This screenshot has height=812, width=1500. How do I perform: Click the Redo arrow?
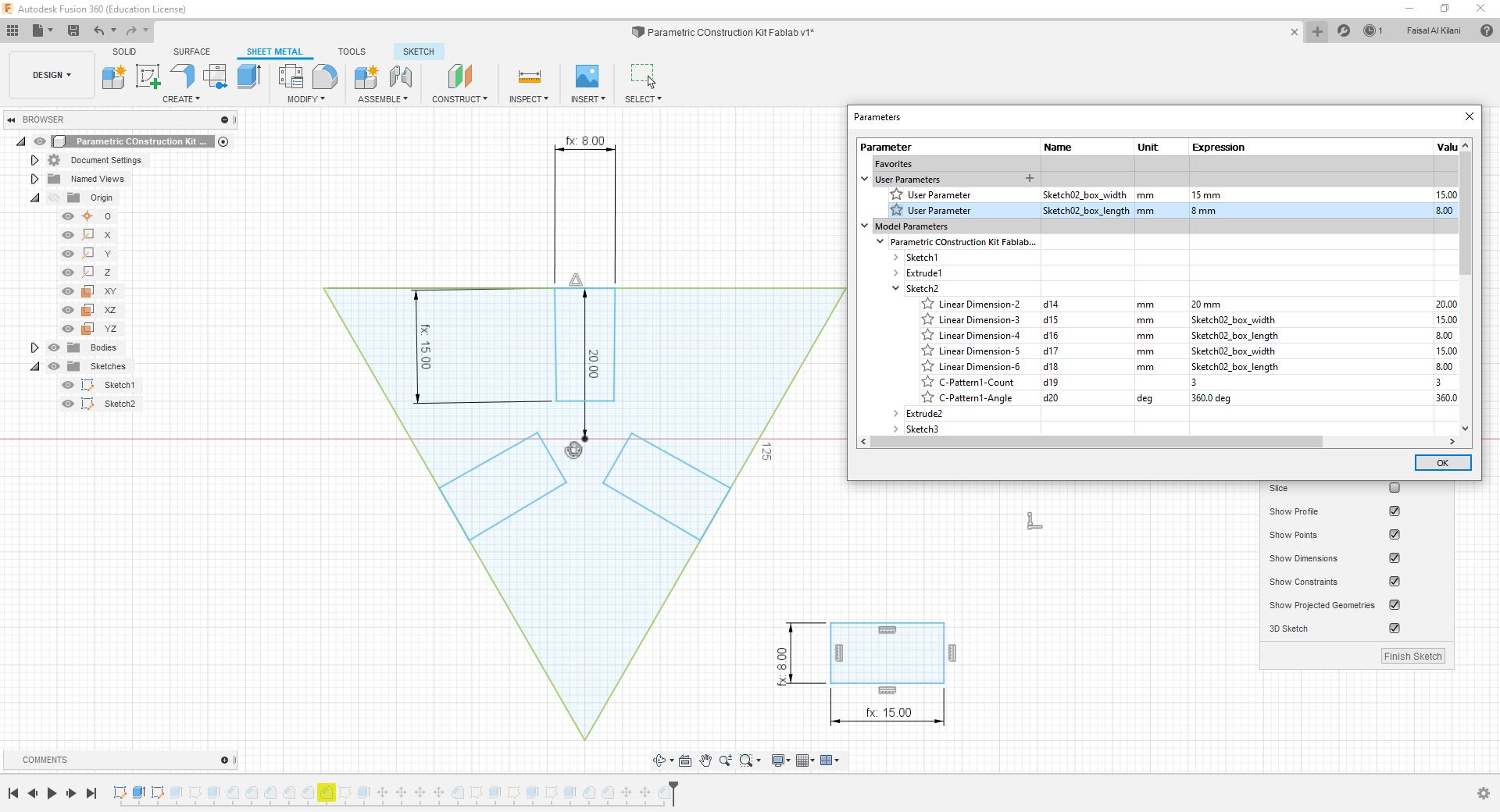coord(131,30)
